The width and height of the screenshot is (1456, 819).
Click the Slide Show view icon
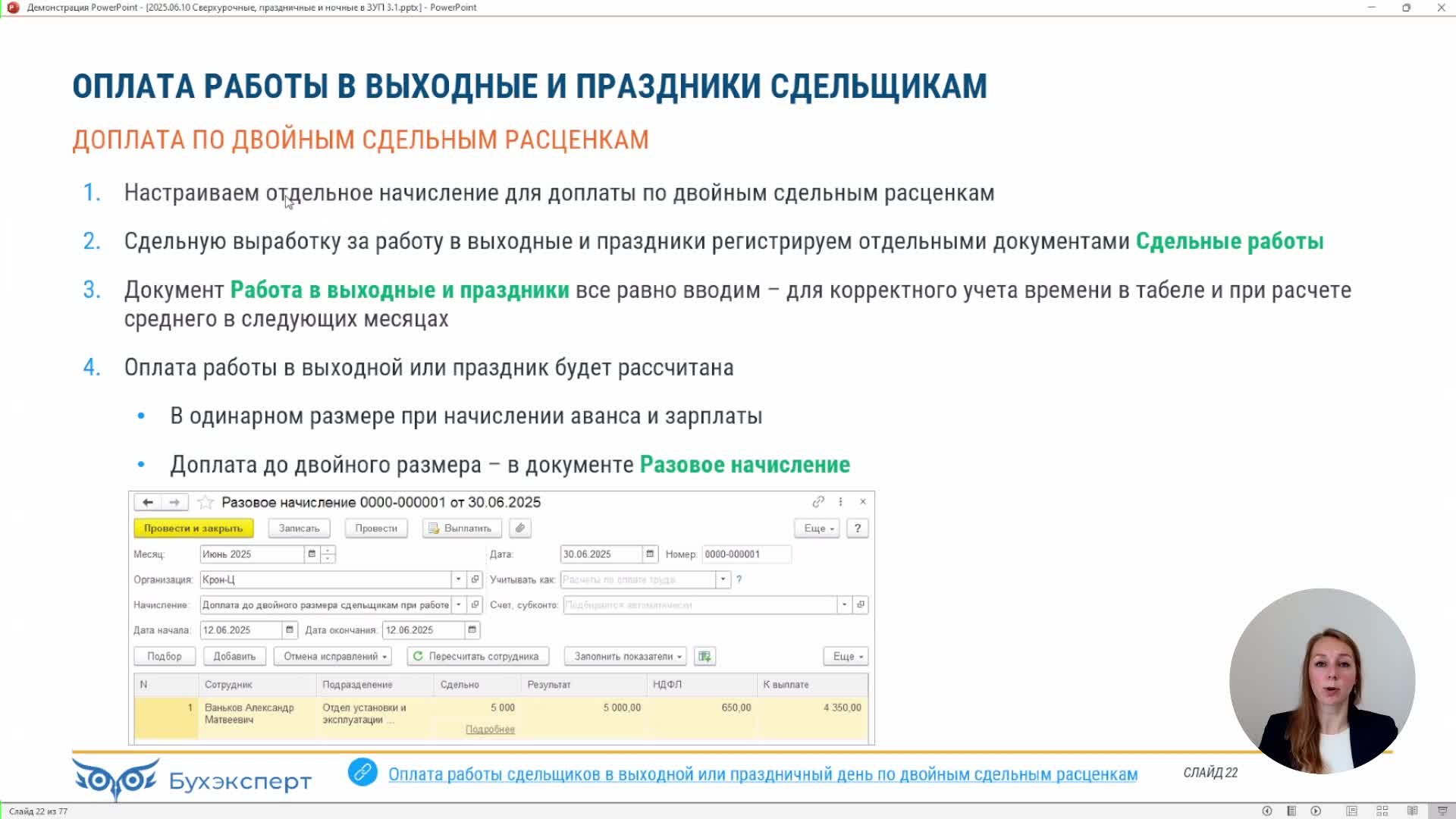1442,811
